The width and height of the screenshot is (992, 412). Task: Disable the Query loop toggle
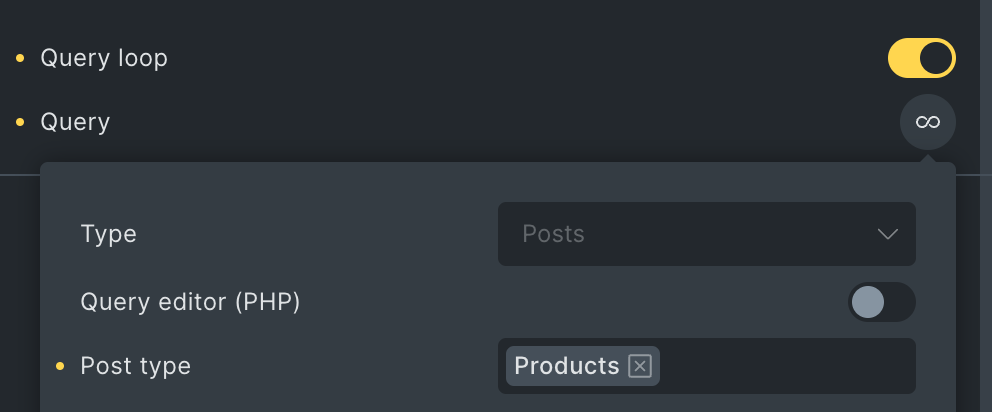922,58
